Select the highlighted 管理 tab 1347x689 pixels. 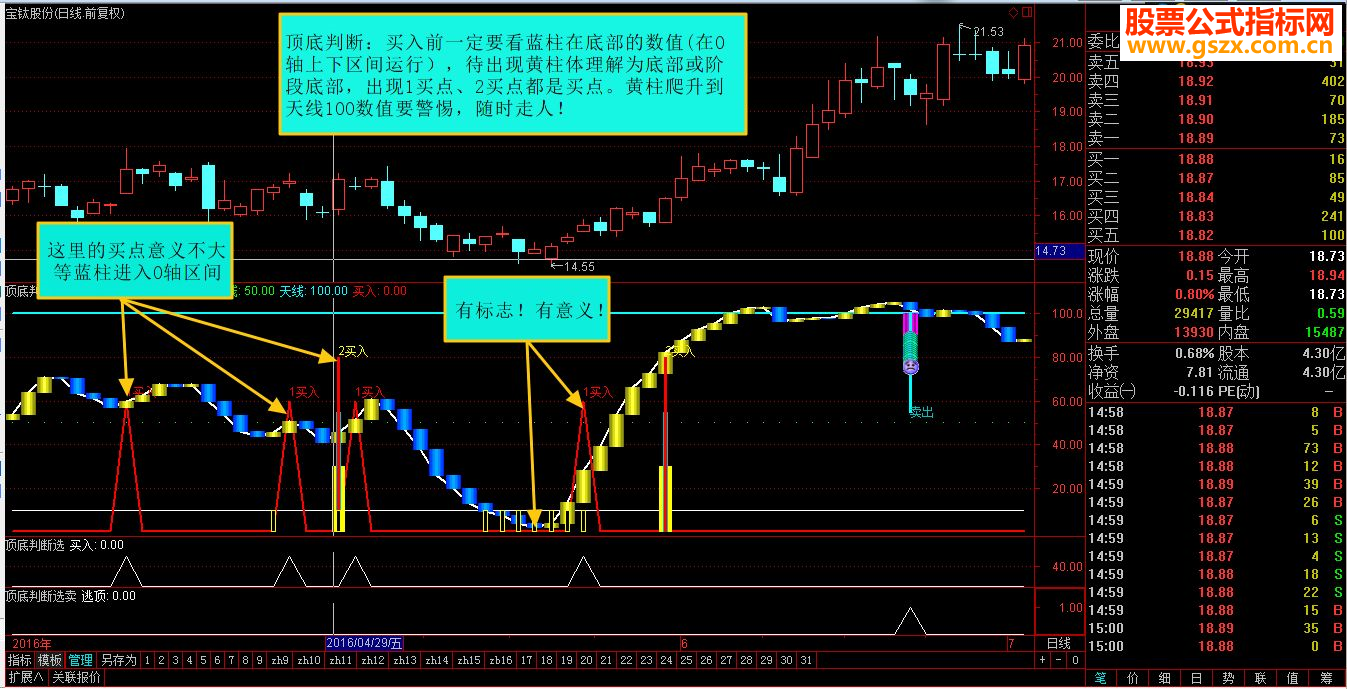(x=80, y=660)
